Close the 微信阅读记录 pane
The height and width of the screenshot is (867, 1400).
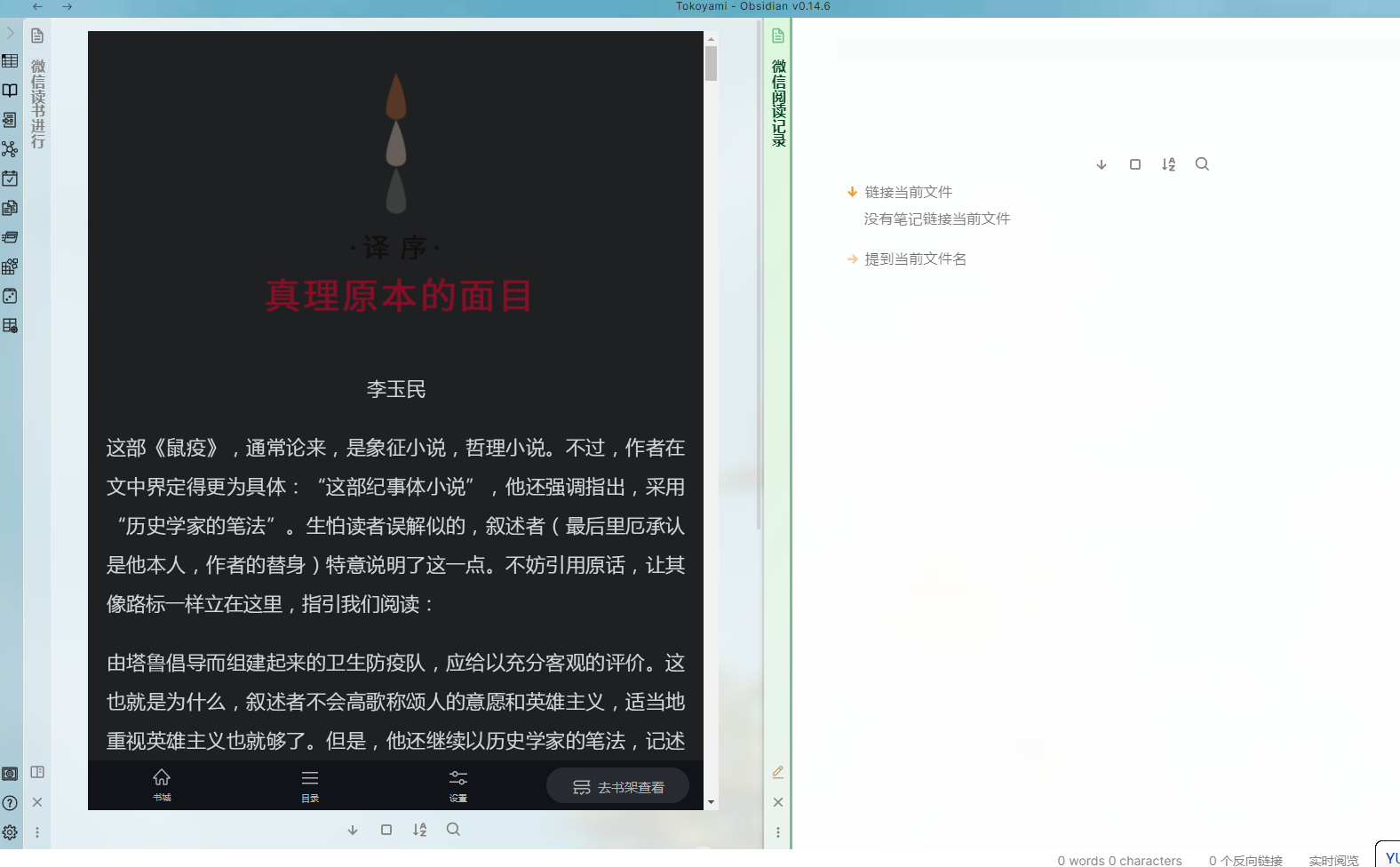[x=778, y=802]
